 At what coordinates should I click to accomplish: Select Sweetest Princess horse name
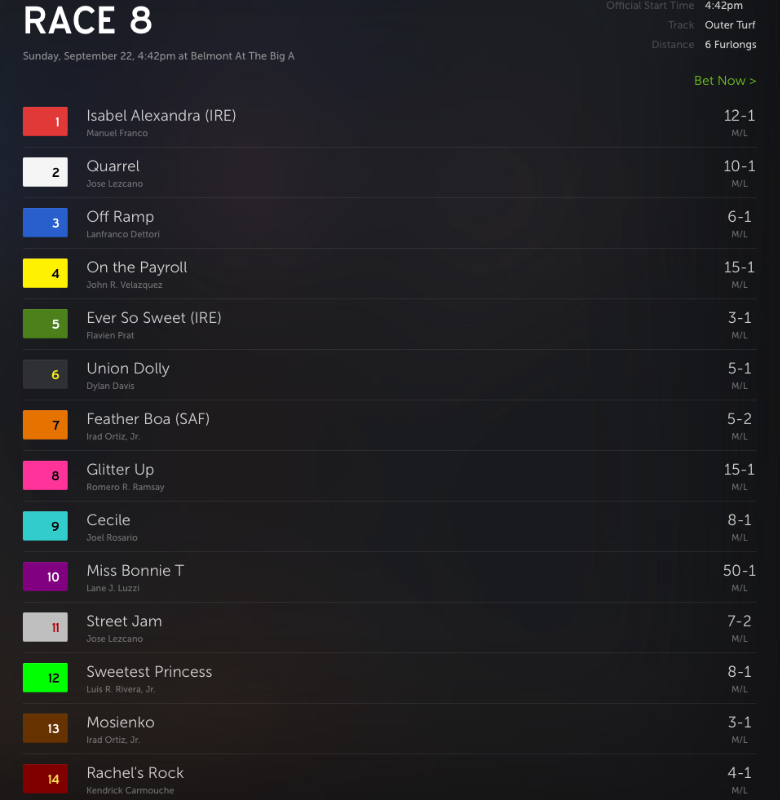tap(149, 671)
